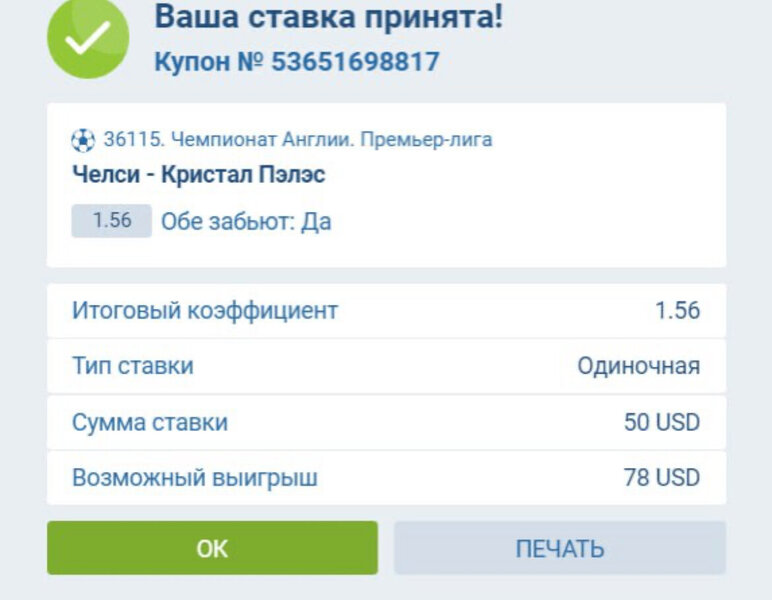Click the Сумма ставки label

(x=150, y=422)
